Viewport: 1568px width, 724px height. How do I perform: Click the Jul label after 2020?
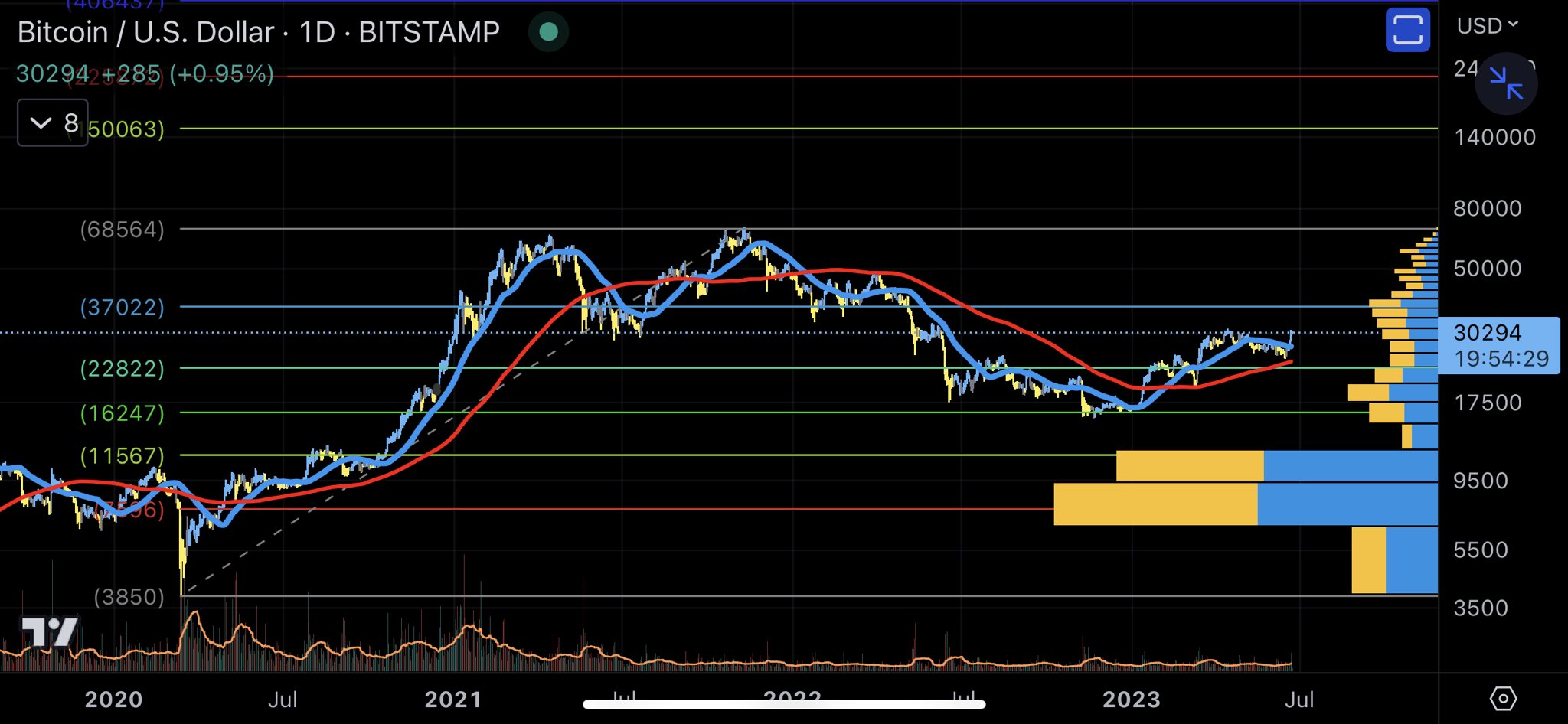(x=283, y=700)
